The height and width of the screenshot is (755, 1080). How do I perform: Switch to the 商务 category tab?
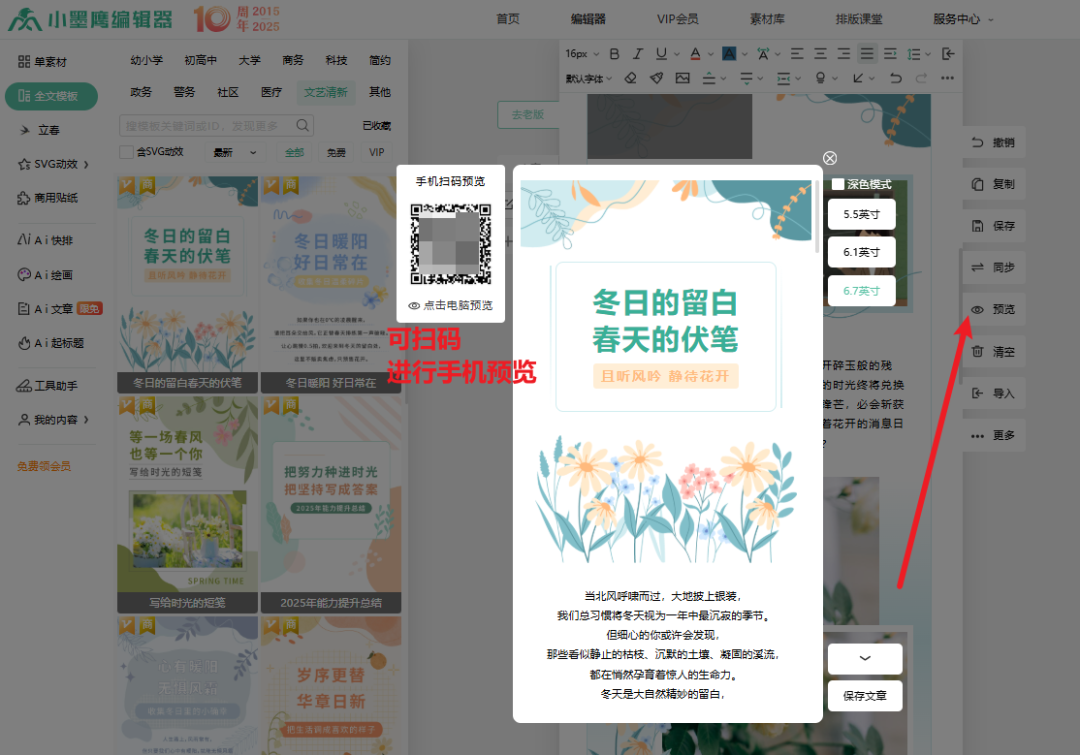[293, 61]
